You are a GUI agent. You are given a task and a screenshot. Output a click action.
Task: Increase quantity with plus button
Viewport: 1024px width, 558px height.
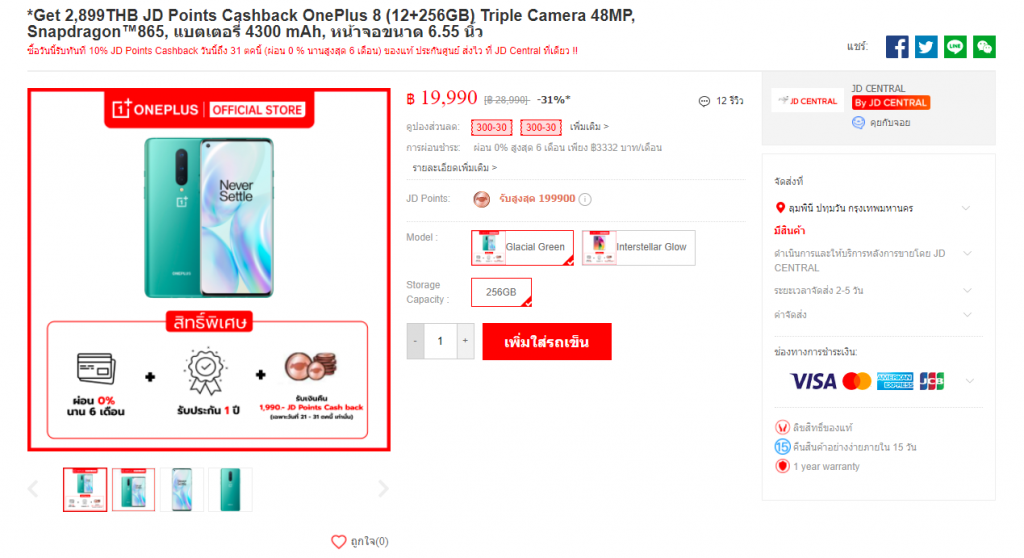point(465,341)
